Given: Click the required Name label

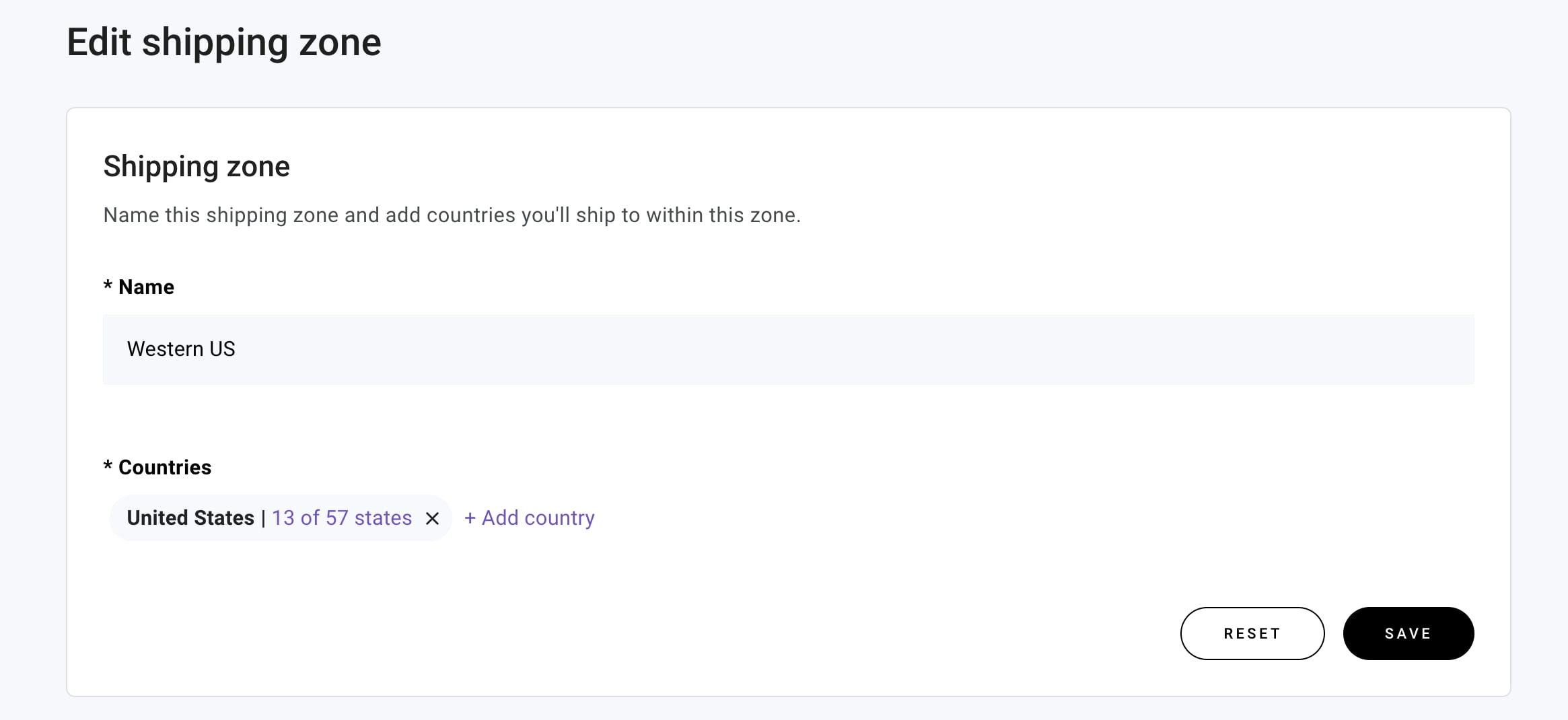Looking at the screenshot, I should [x=138, y=287].
